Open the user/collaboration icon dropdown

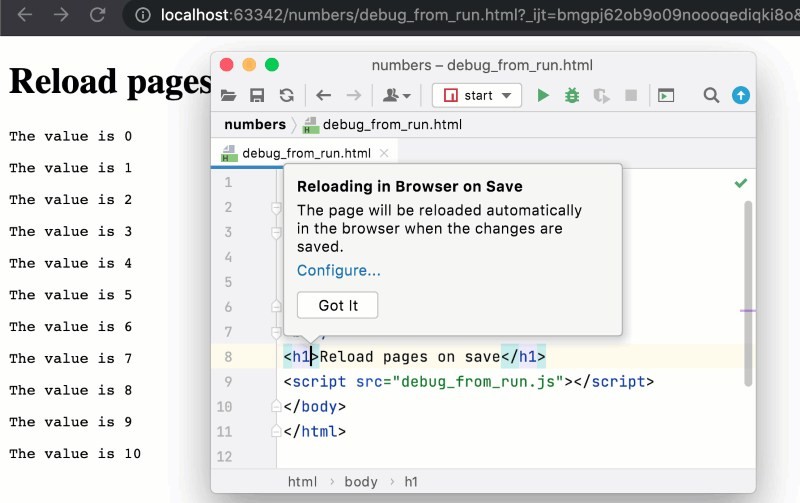(396, 95)
